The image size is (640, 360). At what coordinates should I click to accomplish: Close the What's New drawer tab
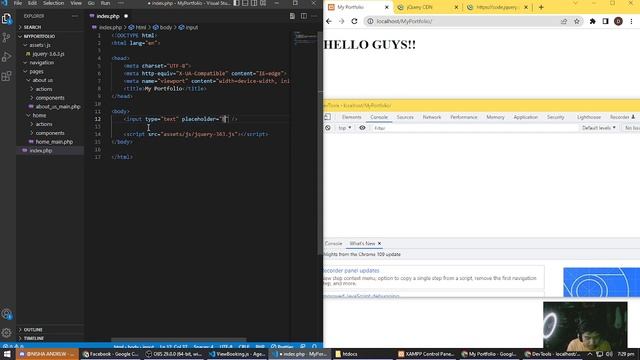pyautogui.click(x=379, y=243)
